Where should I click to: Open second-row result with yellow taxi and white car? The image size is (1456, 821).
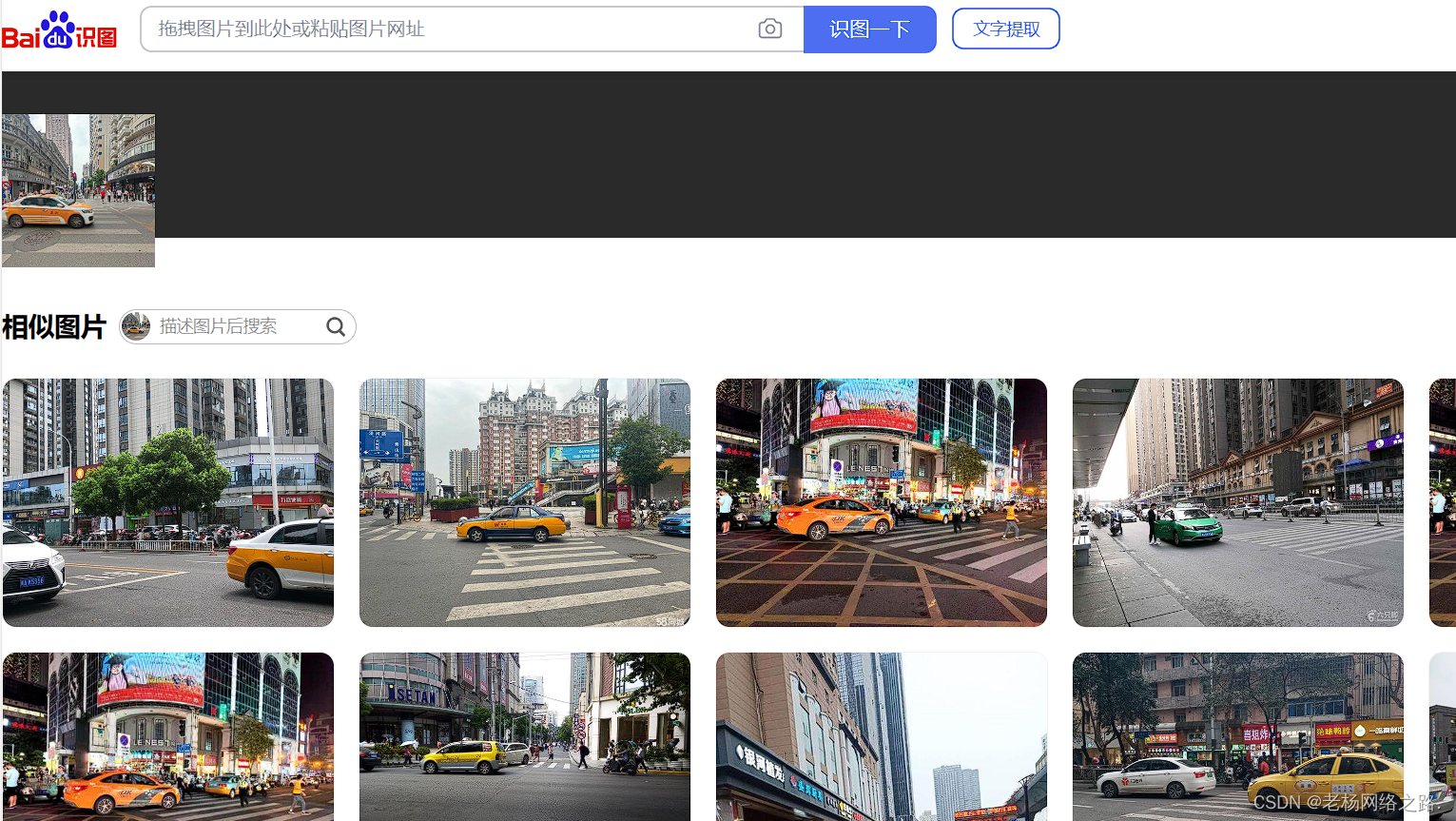point(1238,736)
